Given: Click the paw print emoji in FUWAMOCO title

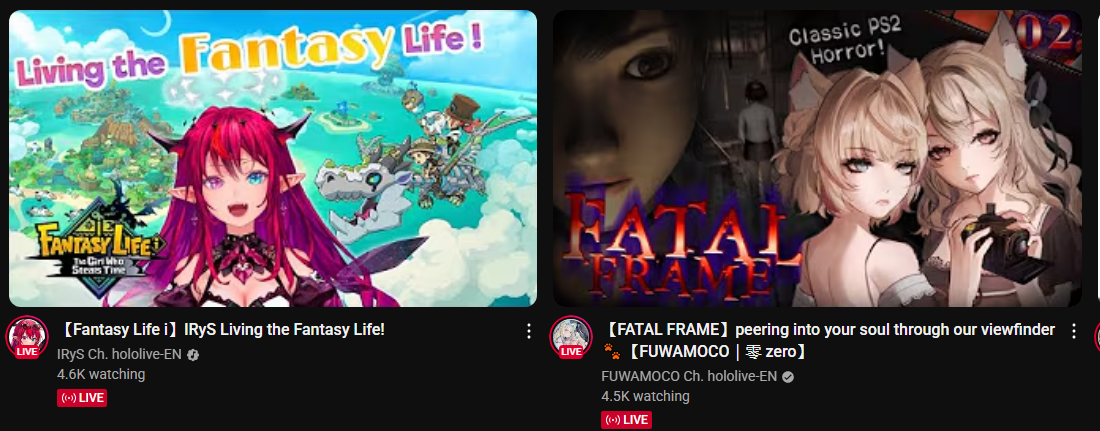Looking at the screenshot, I should coord(612,350).
